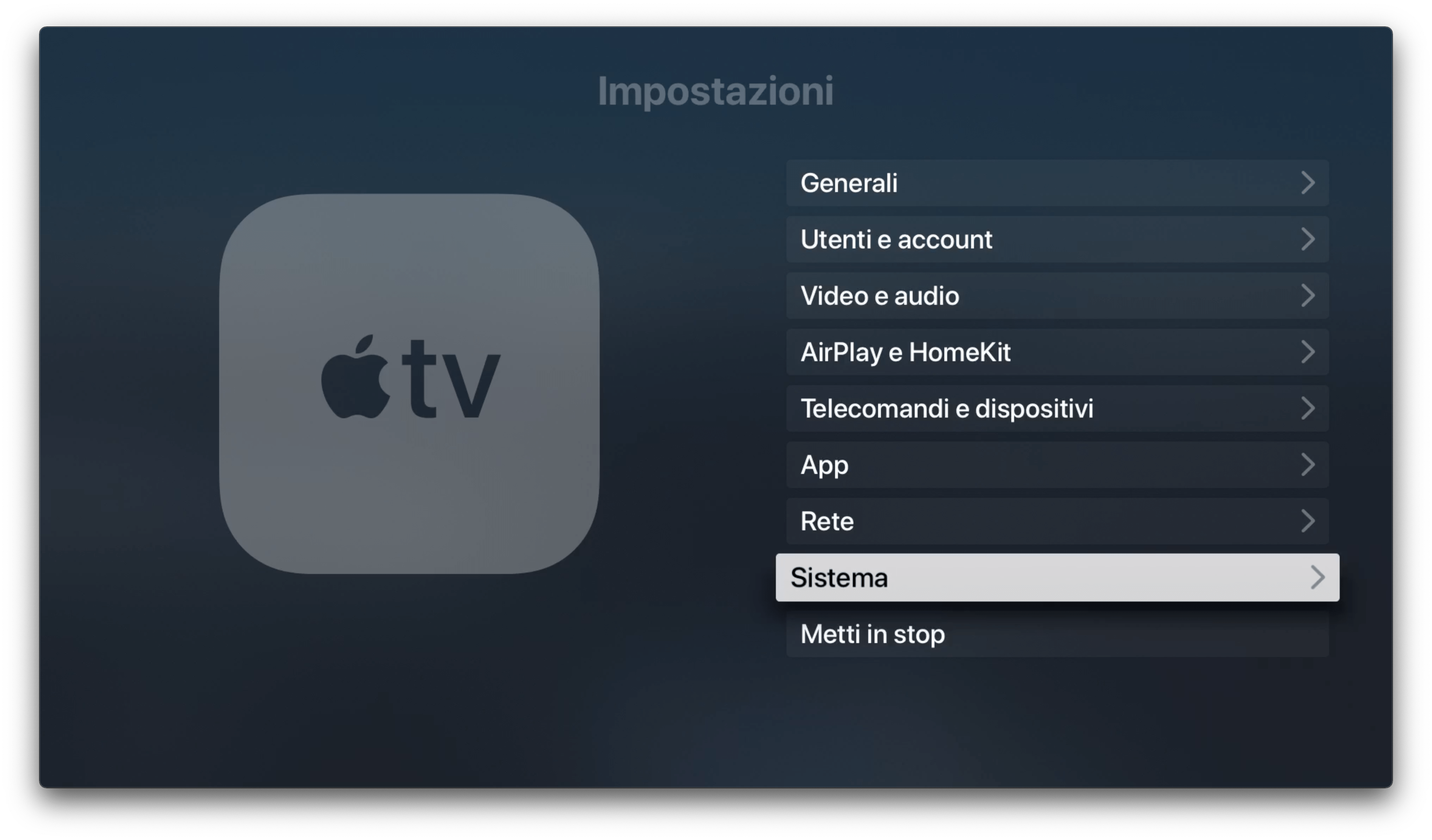Go to AirPlay e HomeKit settings
Viewport: 1432px width, 840px height.
point(1057,352)
